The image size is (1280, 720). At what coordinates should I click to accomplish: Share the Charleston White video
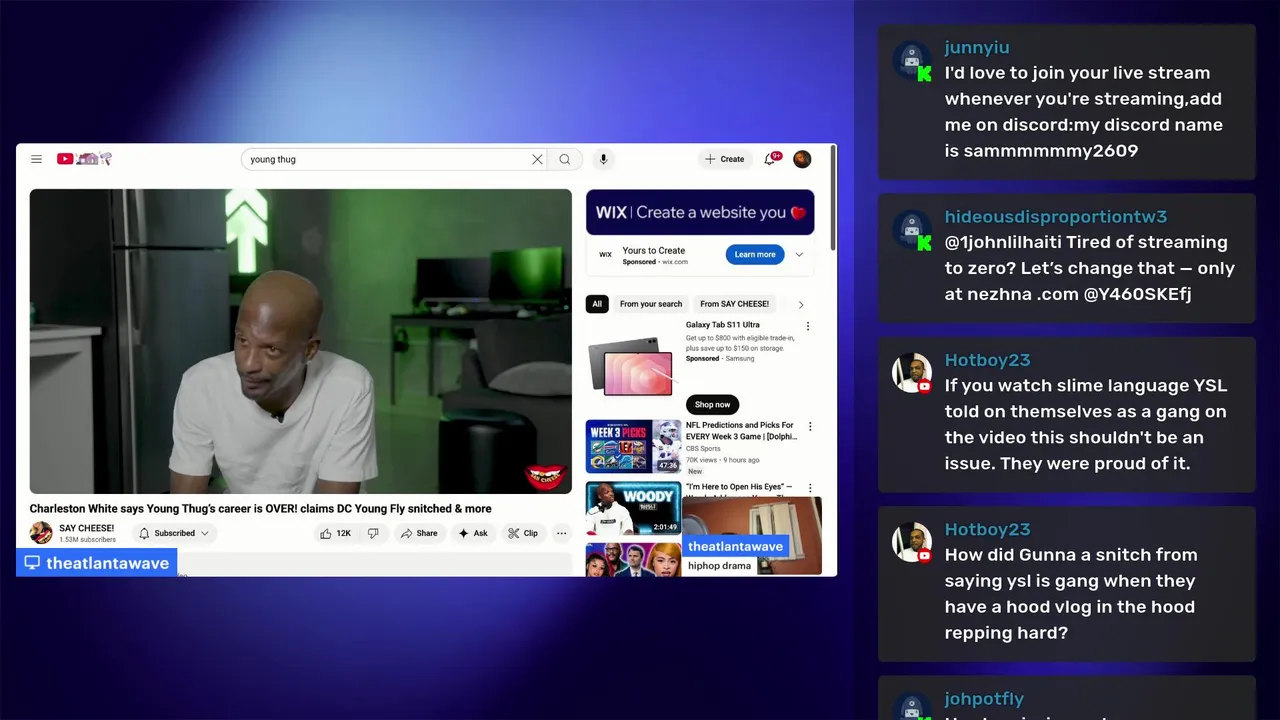pyautogui.click(x=419, y=533)
